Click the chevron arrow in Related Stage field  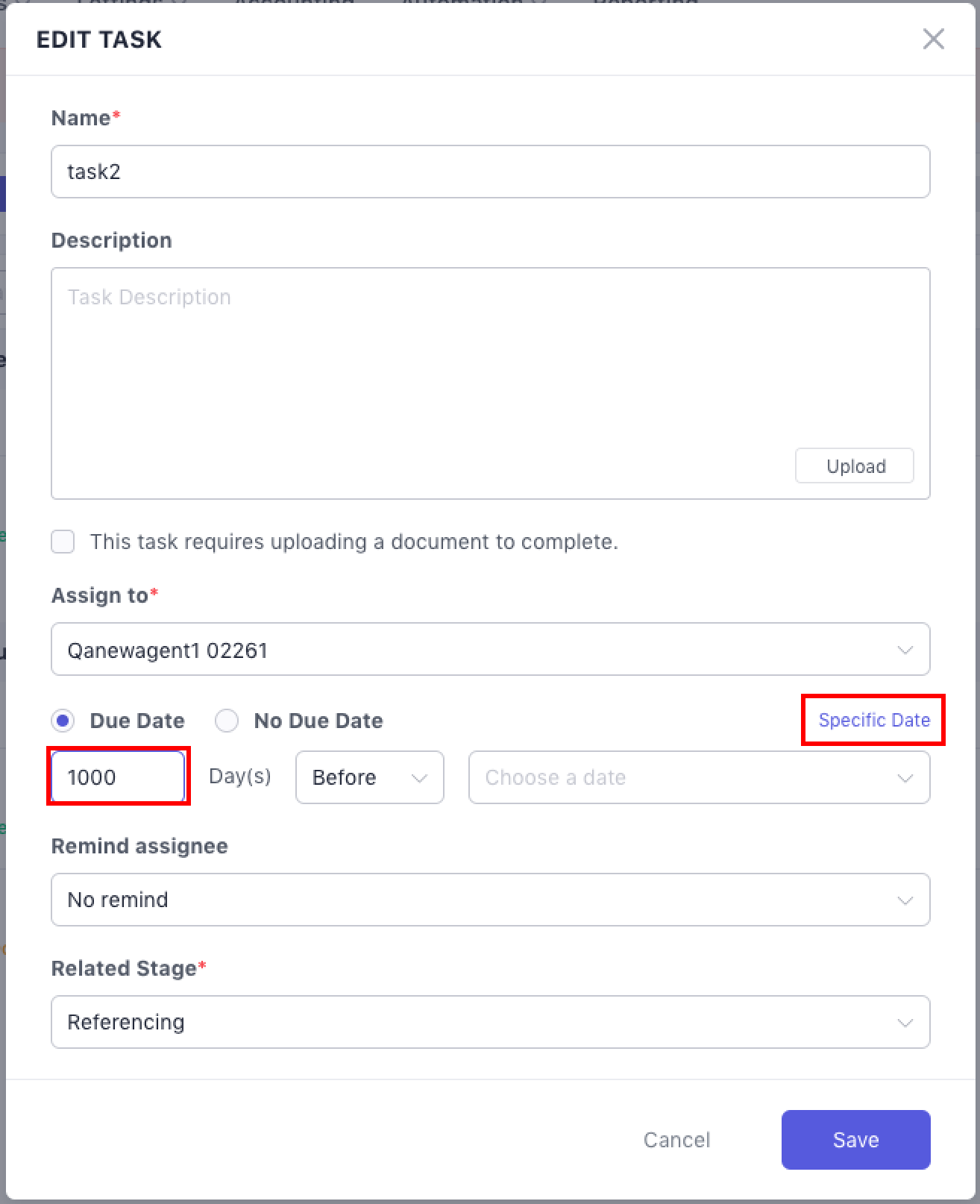pyautogui.click(x=905, y=1023)
